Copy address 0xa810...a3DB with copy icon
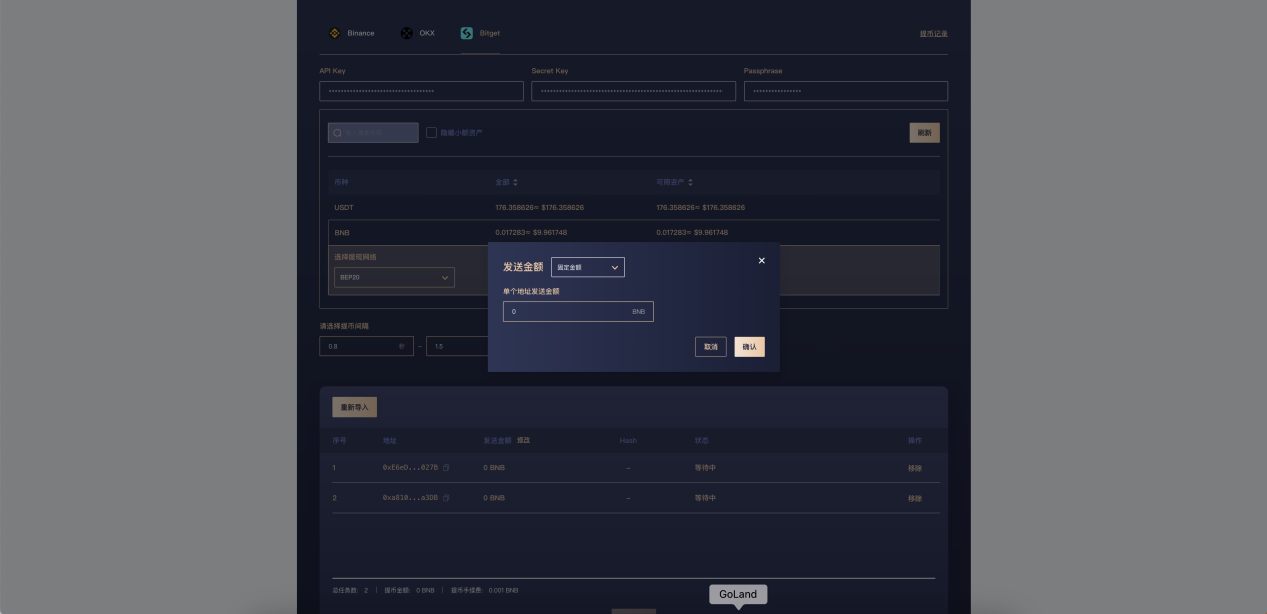The image size is (1267, 614). [447, 498]
